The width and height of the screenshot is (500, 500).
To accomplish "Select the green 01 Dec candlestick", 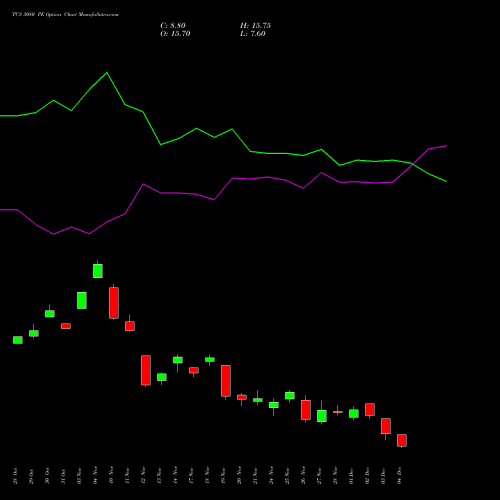I will 354,413.
